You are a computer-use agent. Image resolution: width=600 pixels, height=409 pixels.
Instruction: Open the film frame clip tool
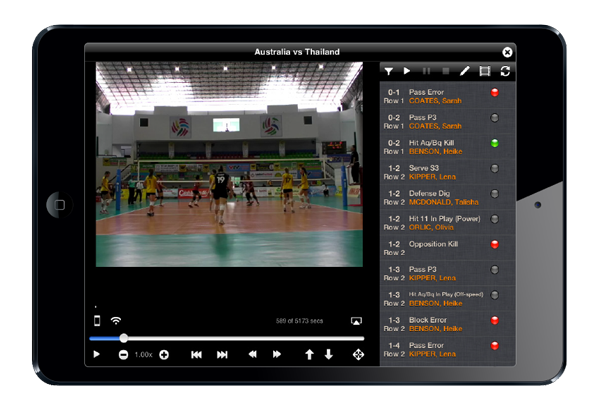point(485,71)
